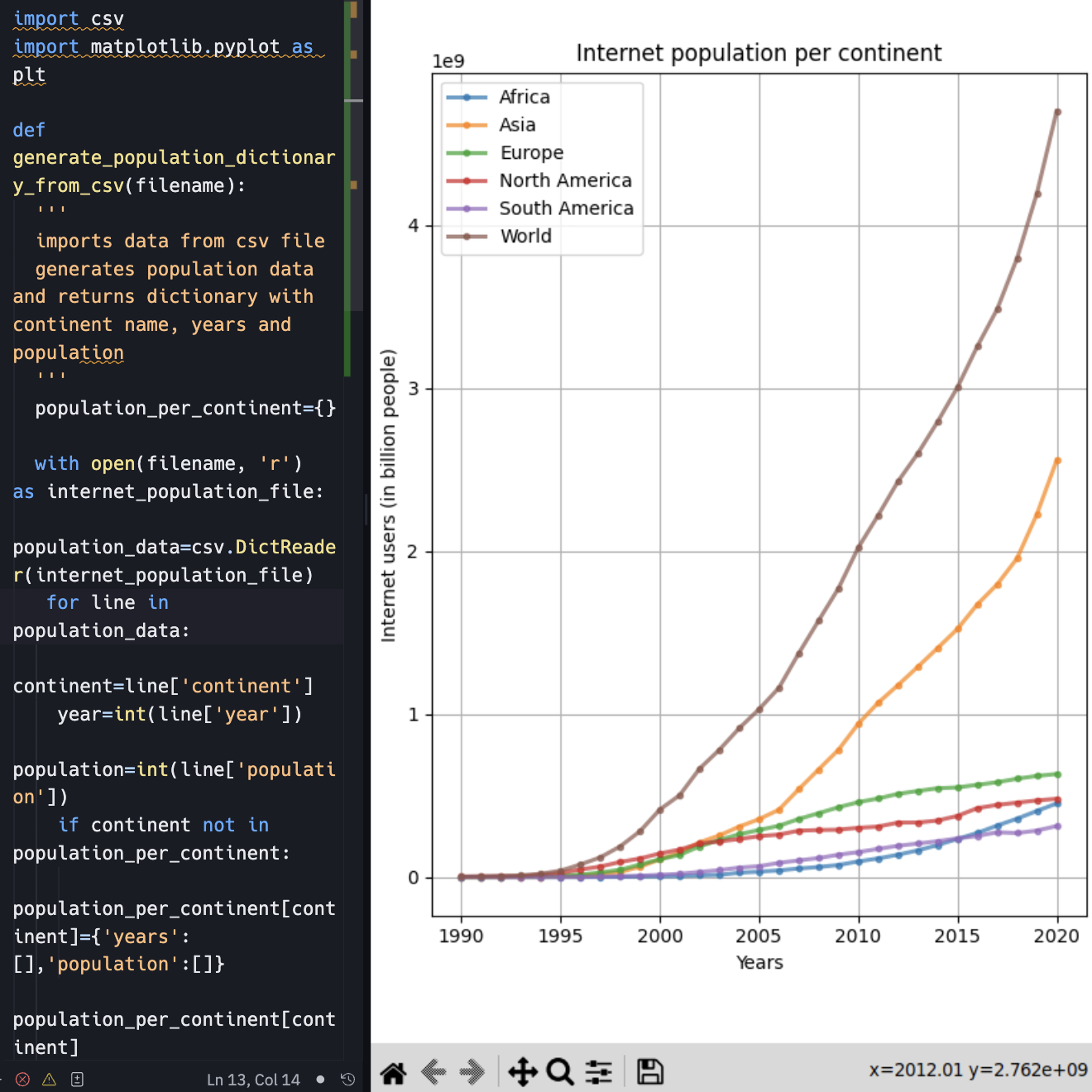This screenshot has height=1092, width=1092.
Task: Toggle the World series in the legend
Action: (525, 236)
